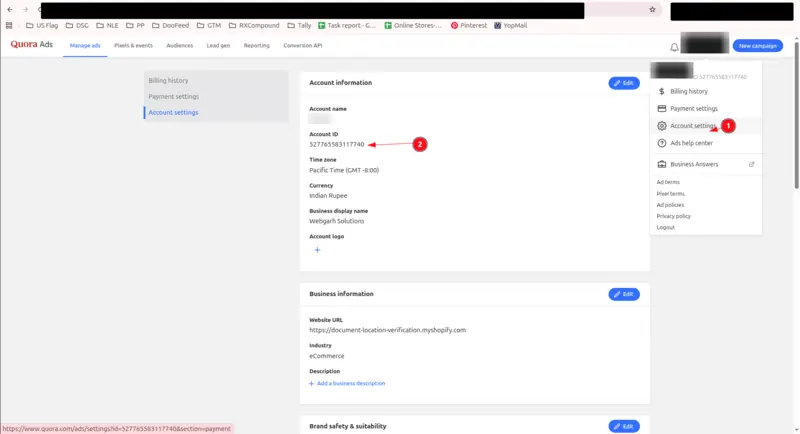The width and height of the screenshot is (800, 434).
Task: Select Account settings in left sidebar
Action: [x=173, y=112]
